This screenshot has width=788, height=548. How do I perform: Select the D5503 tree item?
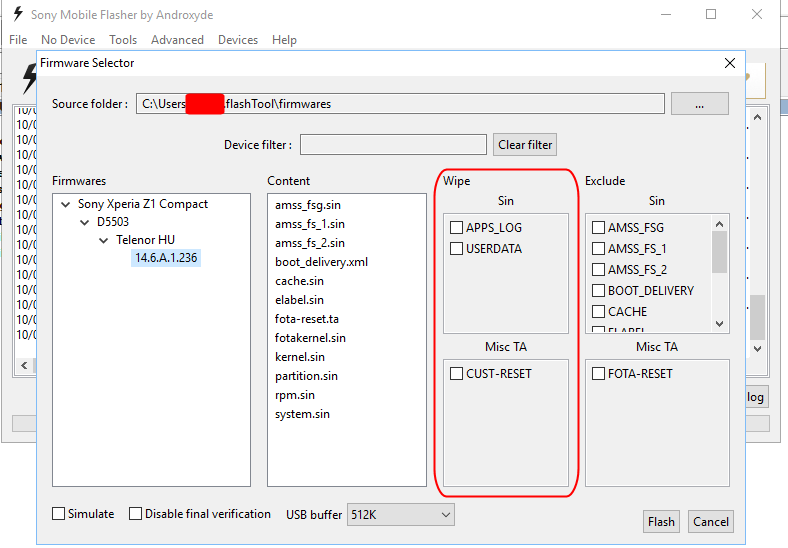tap(113, 222)
